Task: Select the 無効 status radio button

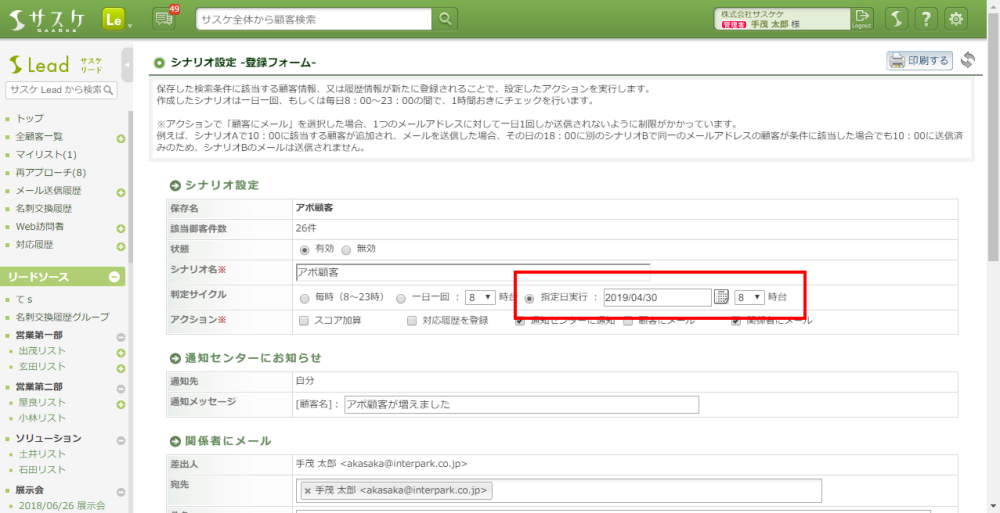Action: 346,248
